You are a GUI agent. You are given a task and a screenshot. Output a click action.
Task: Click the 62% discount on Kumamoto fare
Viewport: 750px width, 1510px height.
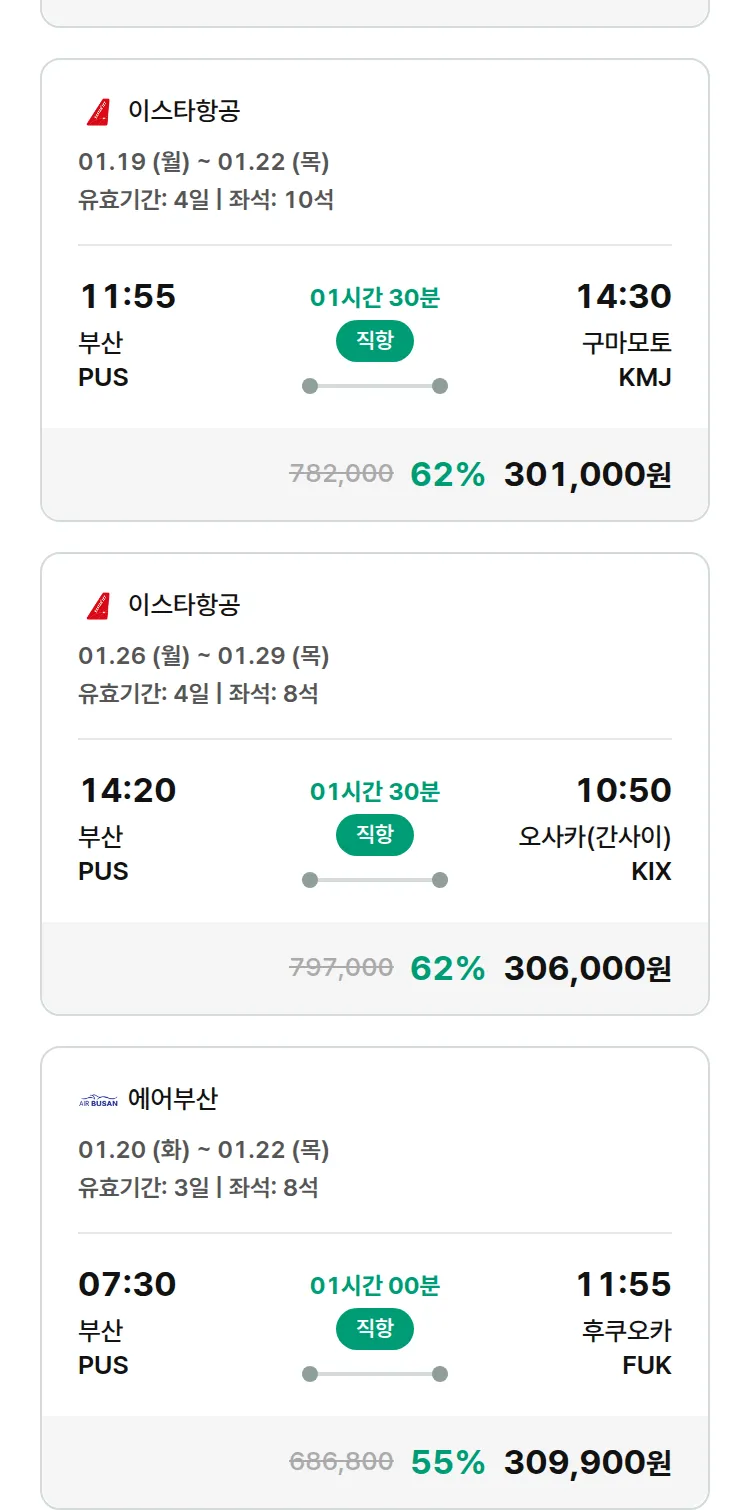(x=447, y=474)
